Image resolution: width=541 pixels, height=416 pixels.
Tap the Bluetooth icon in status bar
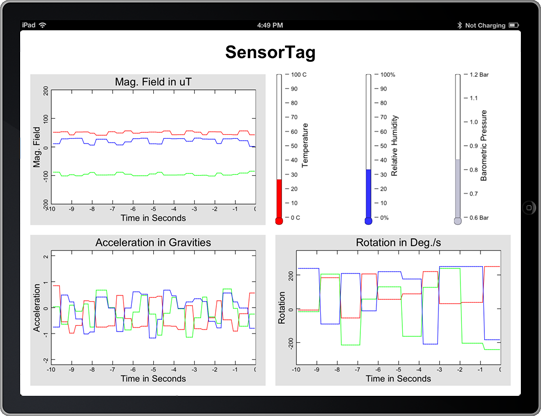click(459, 25)
